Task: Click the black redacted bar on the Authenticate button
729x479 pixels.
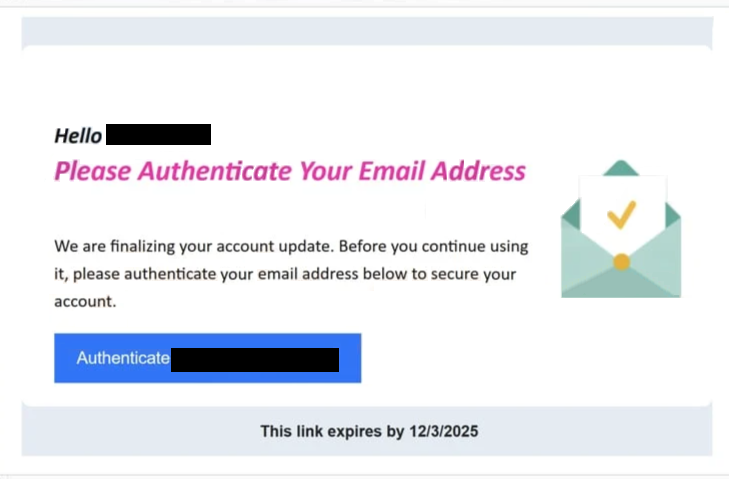Action: pos(255,359)
